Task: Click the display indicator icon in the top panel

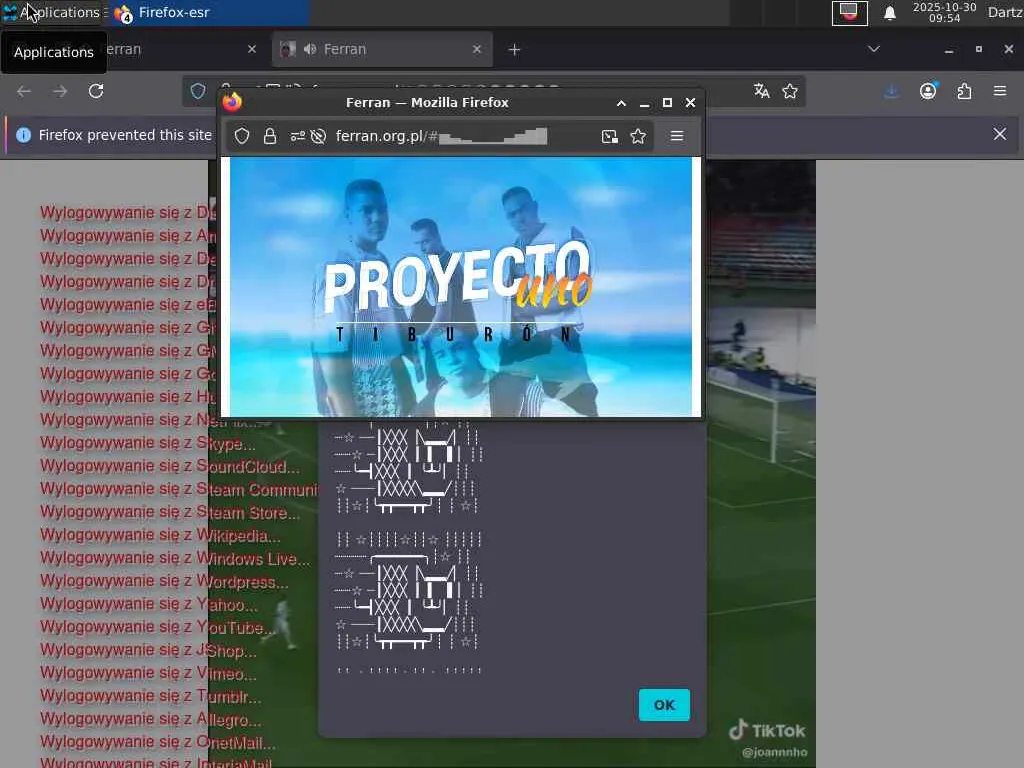Action: 850,12
